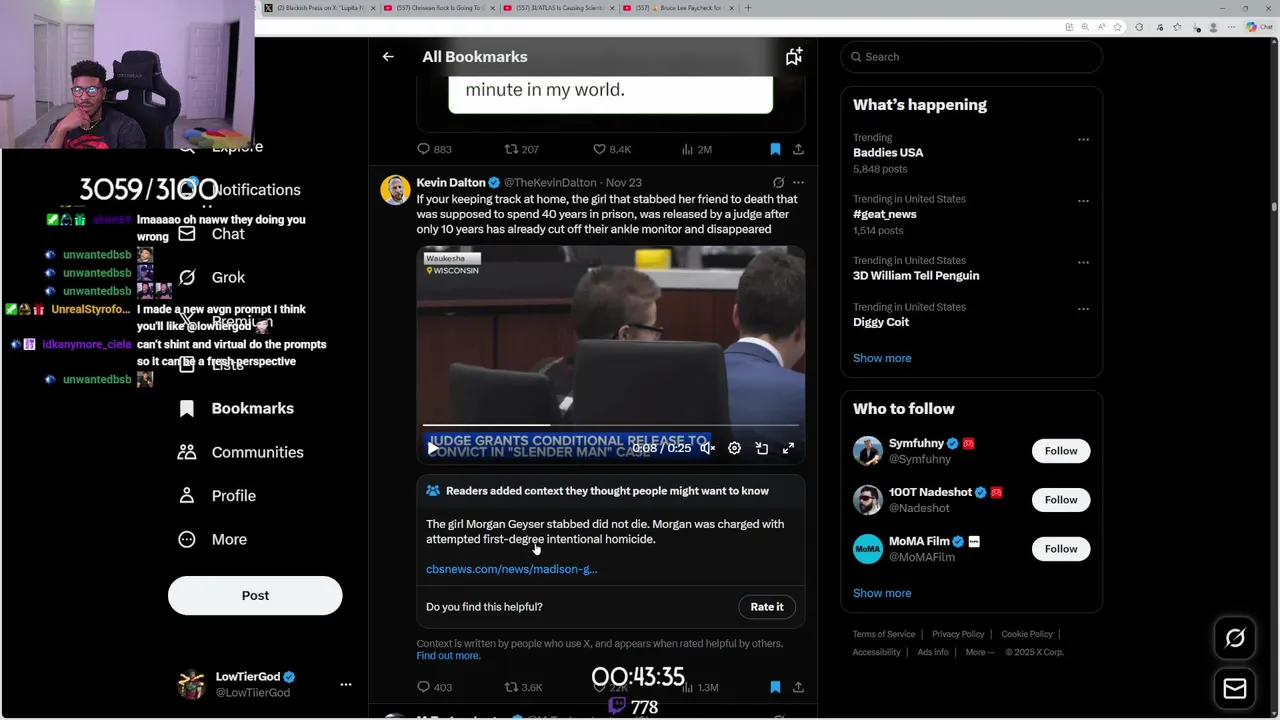This screenshot has height=720, width=1280.
Task: Open more options for the Diggy Coit trend
Action: [x=1083, y=308]
